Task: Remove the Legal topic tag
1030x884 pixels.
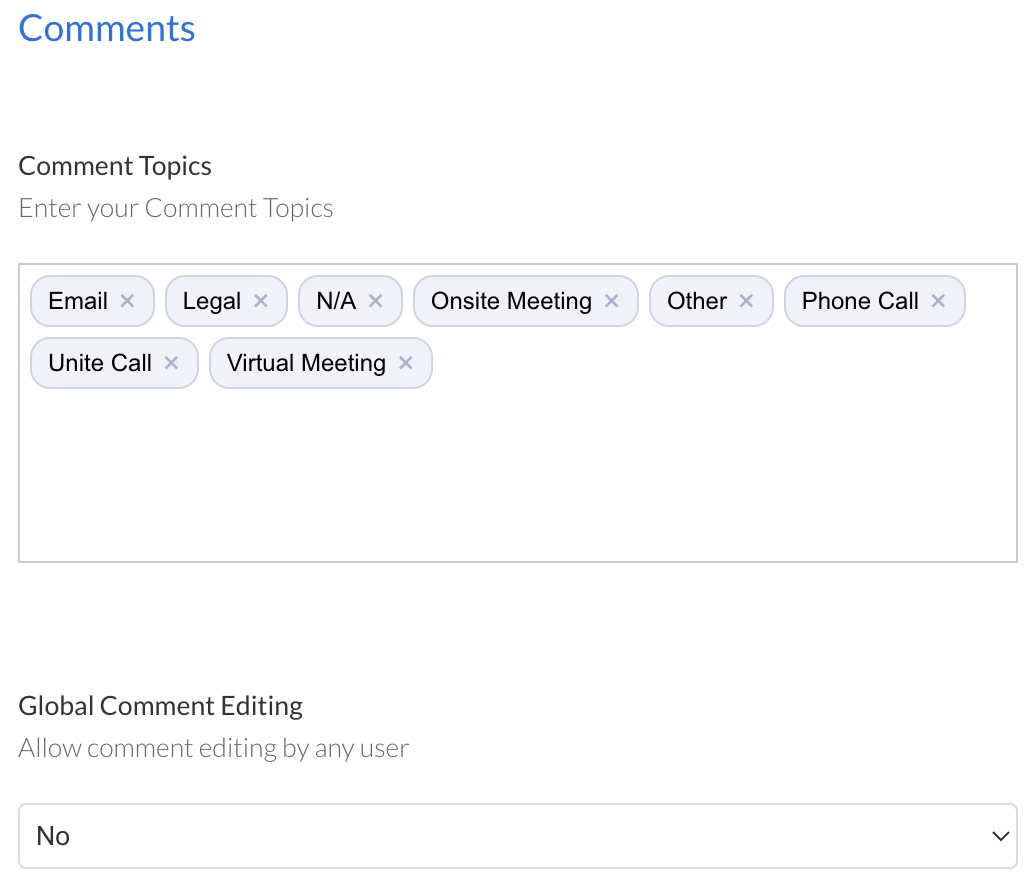Action: pos(260,300)
